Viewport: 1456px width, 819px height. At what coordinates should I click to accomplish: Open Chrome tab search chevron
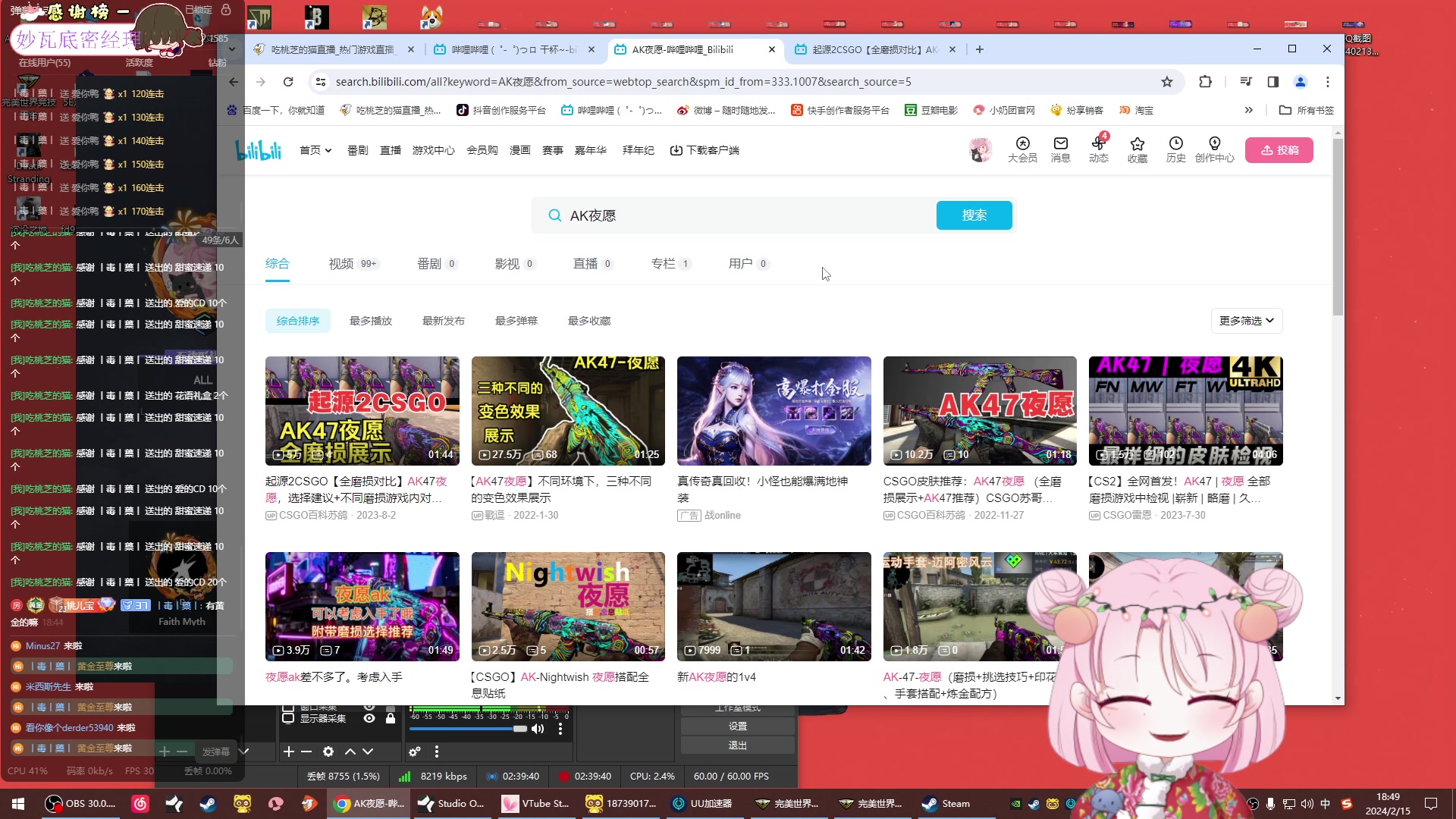click(x=232, y=49)
